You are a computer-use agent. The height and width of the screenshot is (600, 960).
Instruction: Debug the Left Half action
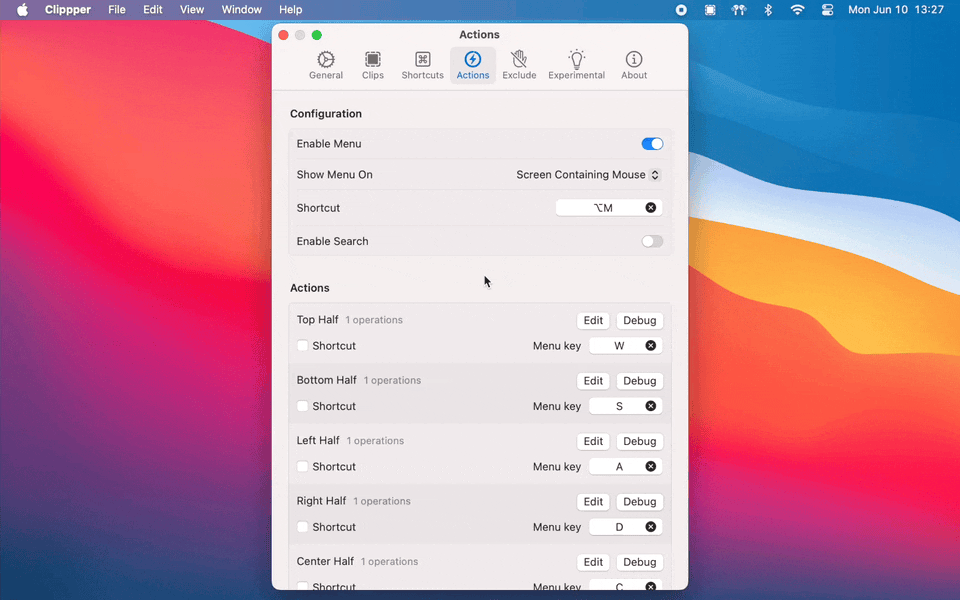click(639, 441)
